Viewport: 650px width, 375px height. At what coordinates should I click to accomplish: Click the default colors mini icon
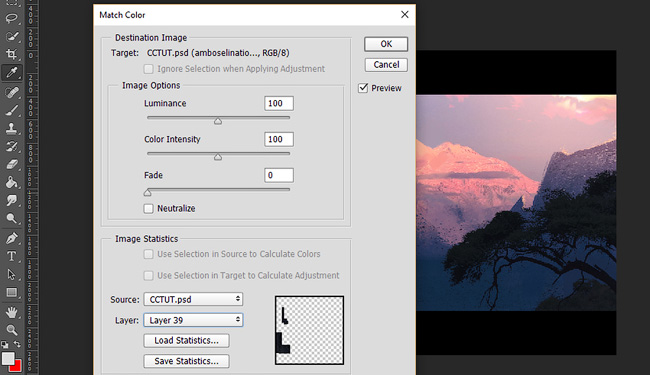[5, 344]
